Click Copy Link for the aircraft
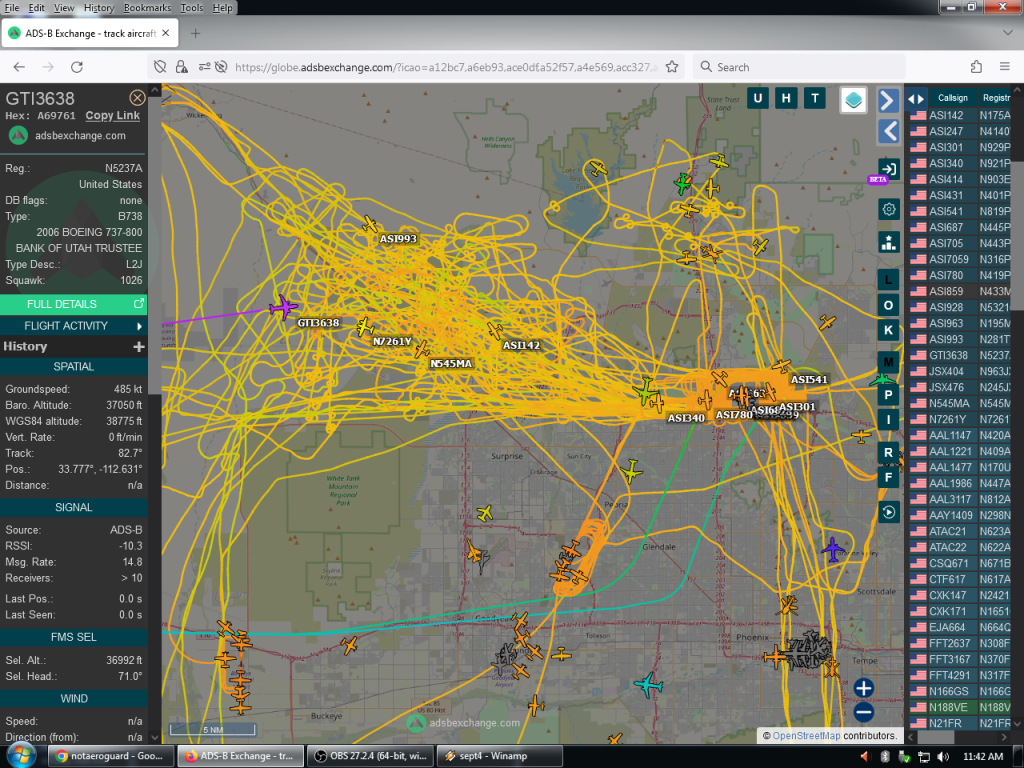The height and width of the screenshot is (768, 1024). coord(112,116)
